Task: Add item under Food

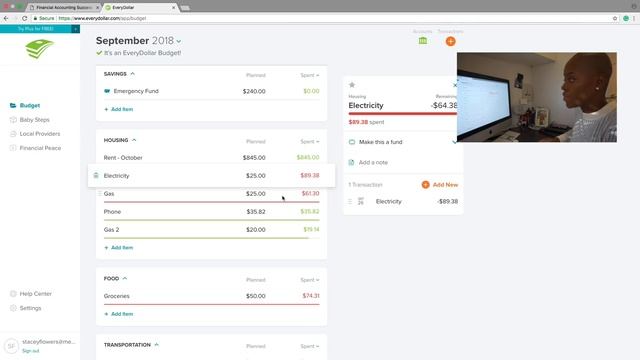Action: 118,314
